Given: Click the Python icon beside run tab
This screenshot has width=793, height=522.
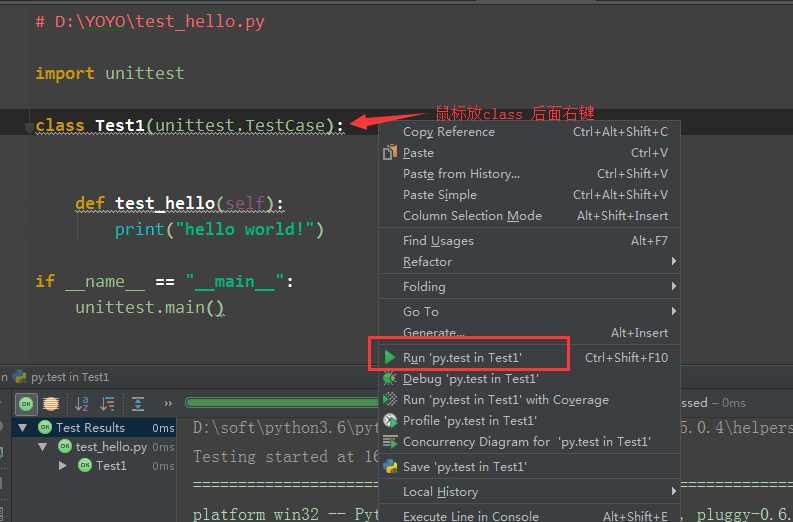Looking at the screenshot, I should click(x=20, y=377).
